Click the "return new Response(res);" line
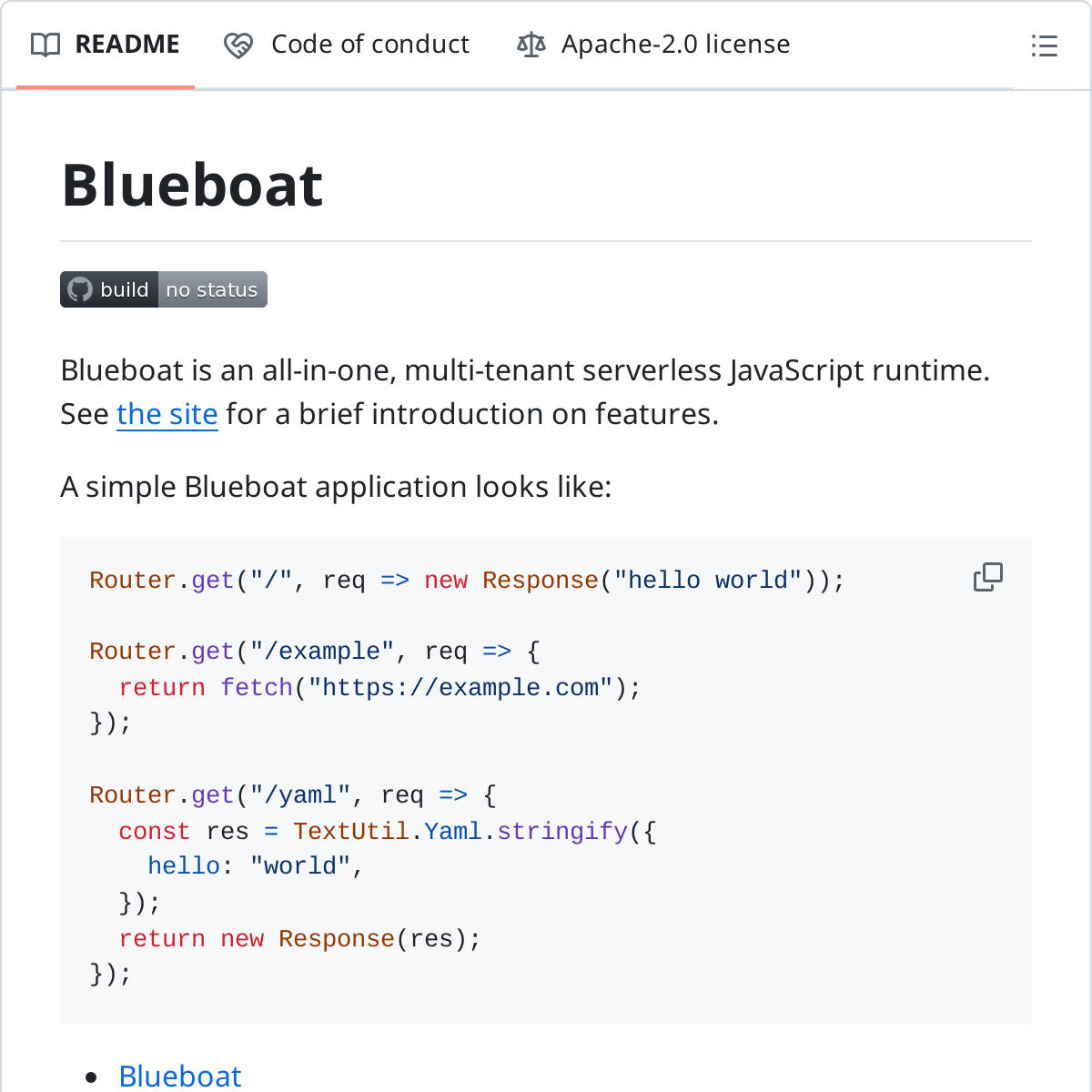This screenshot has height=1092, width=1092. [299, 939]
